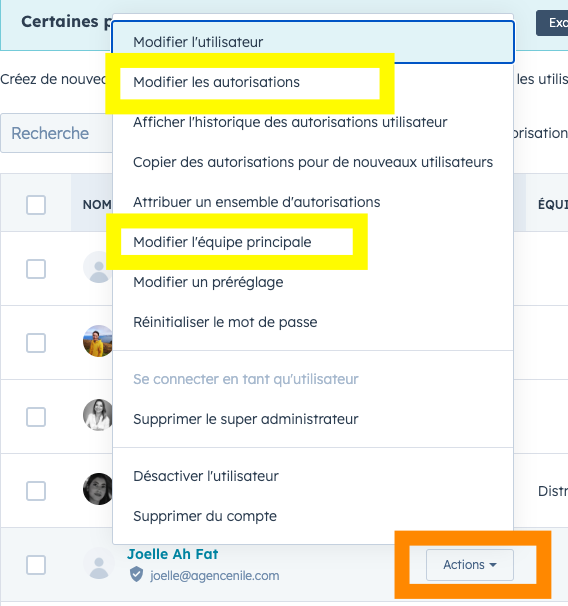Image resolution: width=568 pixels, height=606 pixels.
Task: Click the dark-haired woman profile avatar
Action: pyautogui.click(x=98, y=489)
